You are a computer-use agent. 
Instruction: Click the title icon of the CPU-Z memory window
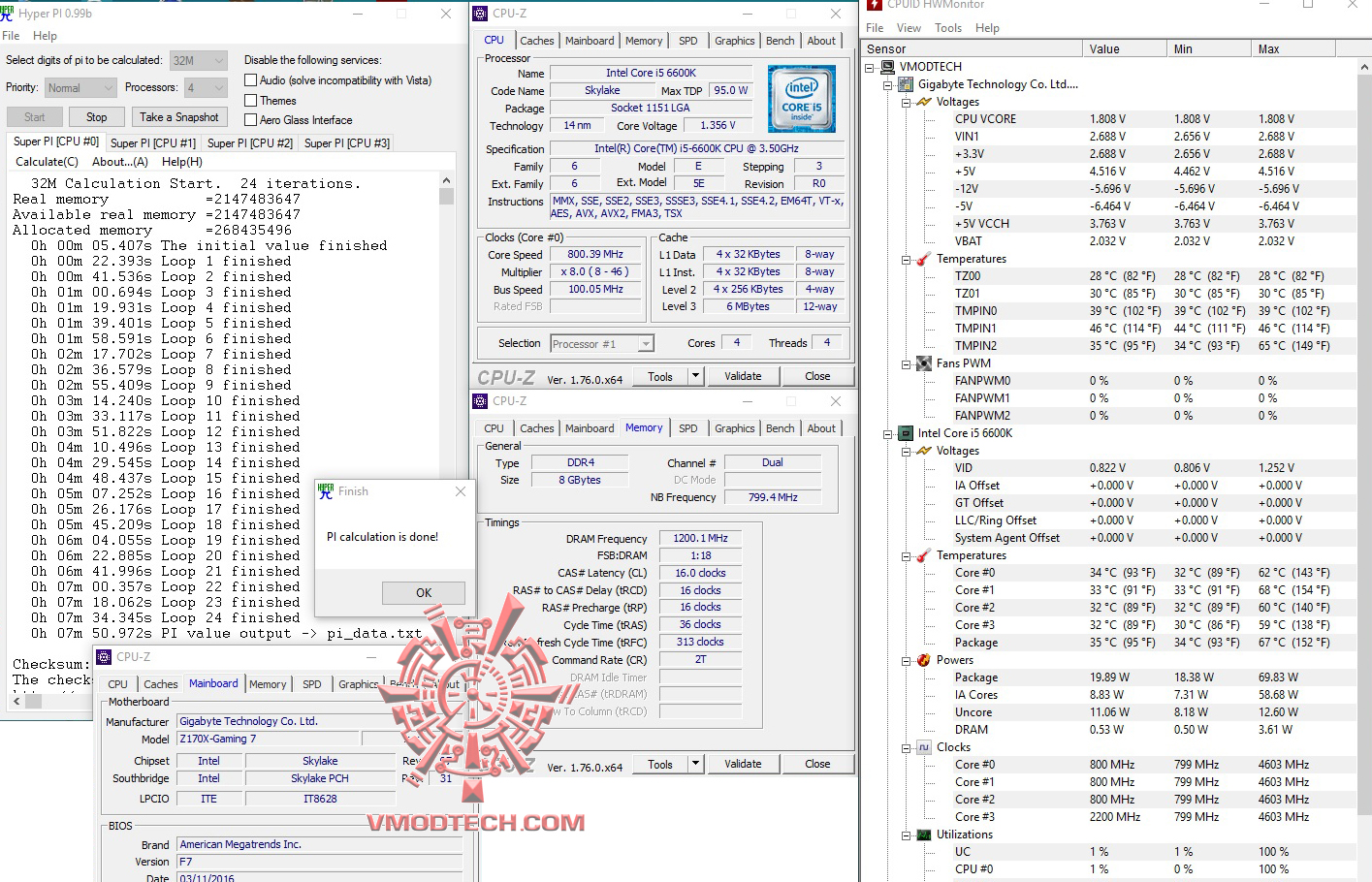[480, 401]
